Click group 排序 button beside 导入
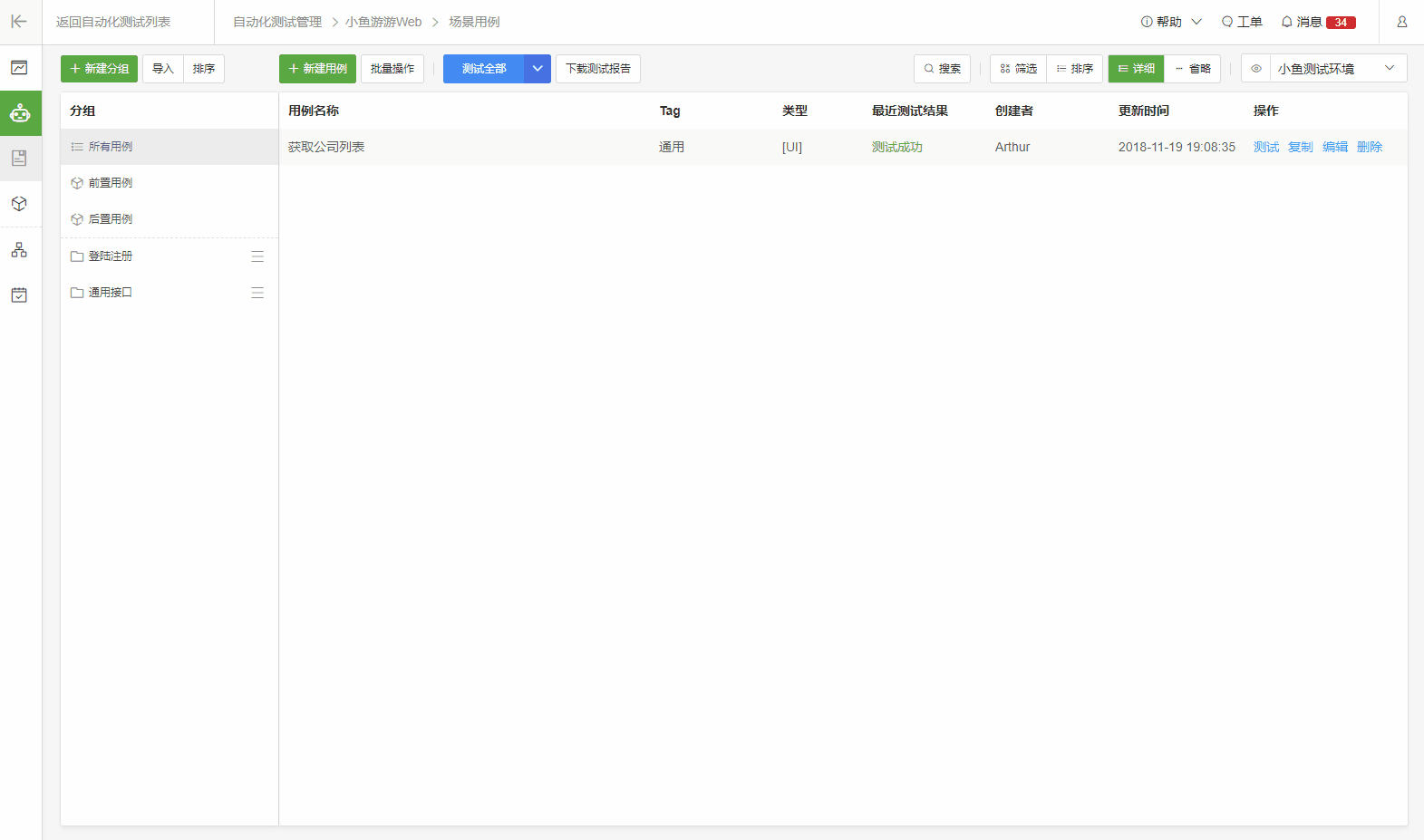Screen dimensions: 1424x840 (204, 69)
